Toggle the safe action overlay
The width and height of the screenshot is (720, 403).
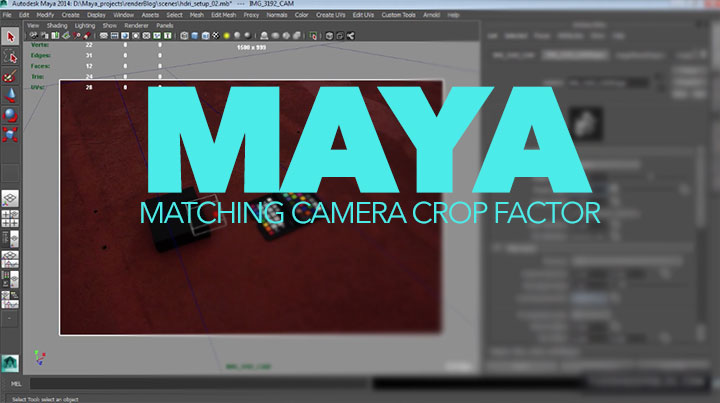click(157, 36)
